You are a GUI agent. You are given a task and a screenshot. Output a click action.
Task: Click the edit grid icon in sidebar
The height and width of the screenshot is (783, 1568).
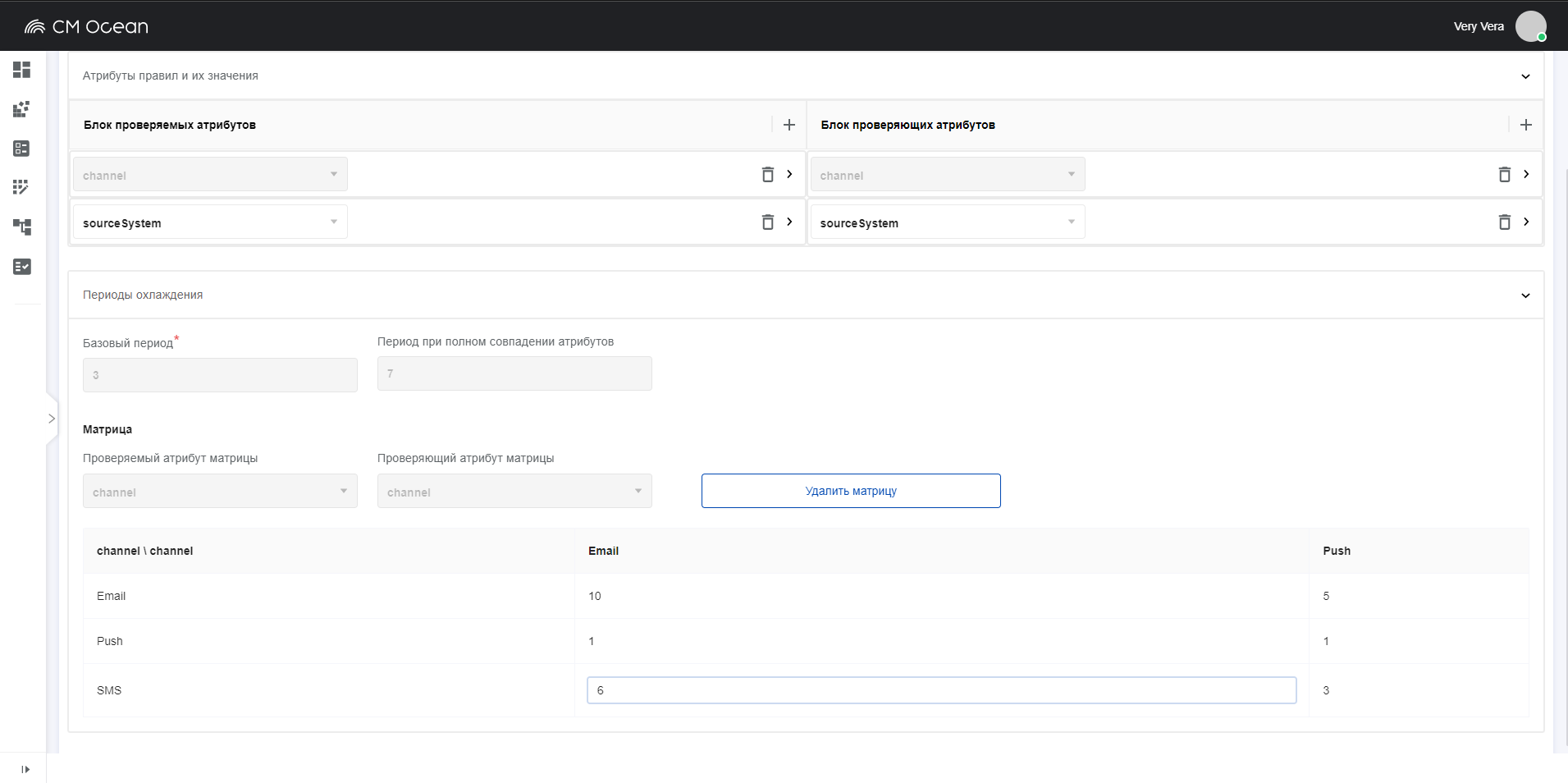(21, 187)
